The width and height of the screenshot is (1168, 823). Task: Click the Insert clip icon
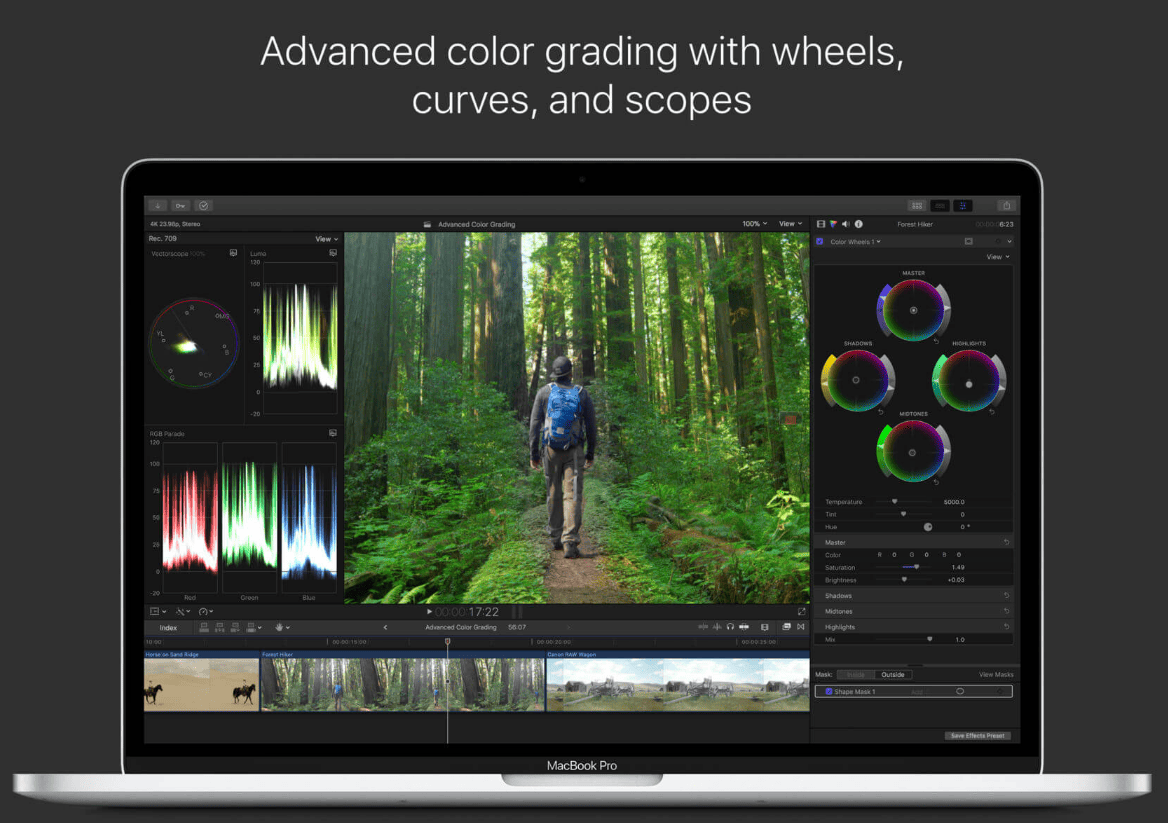pyautogui.click(x=220, y=628)
